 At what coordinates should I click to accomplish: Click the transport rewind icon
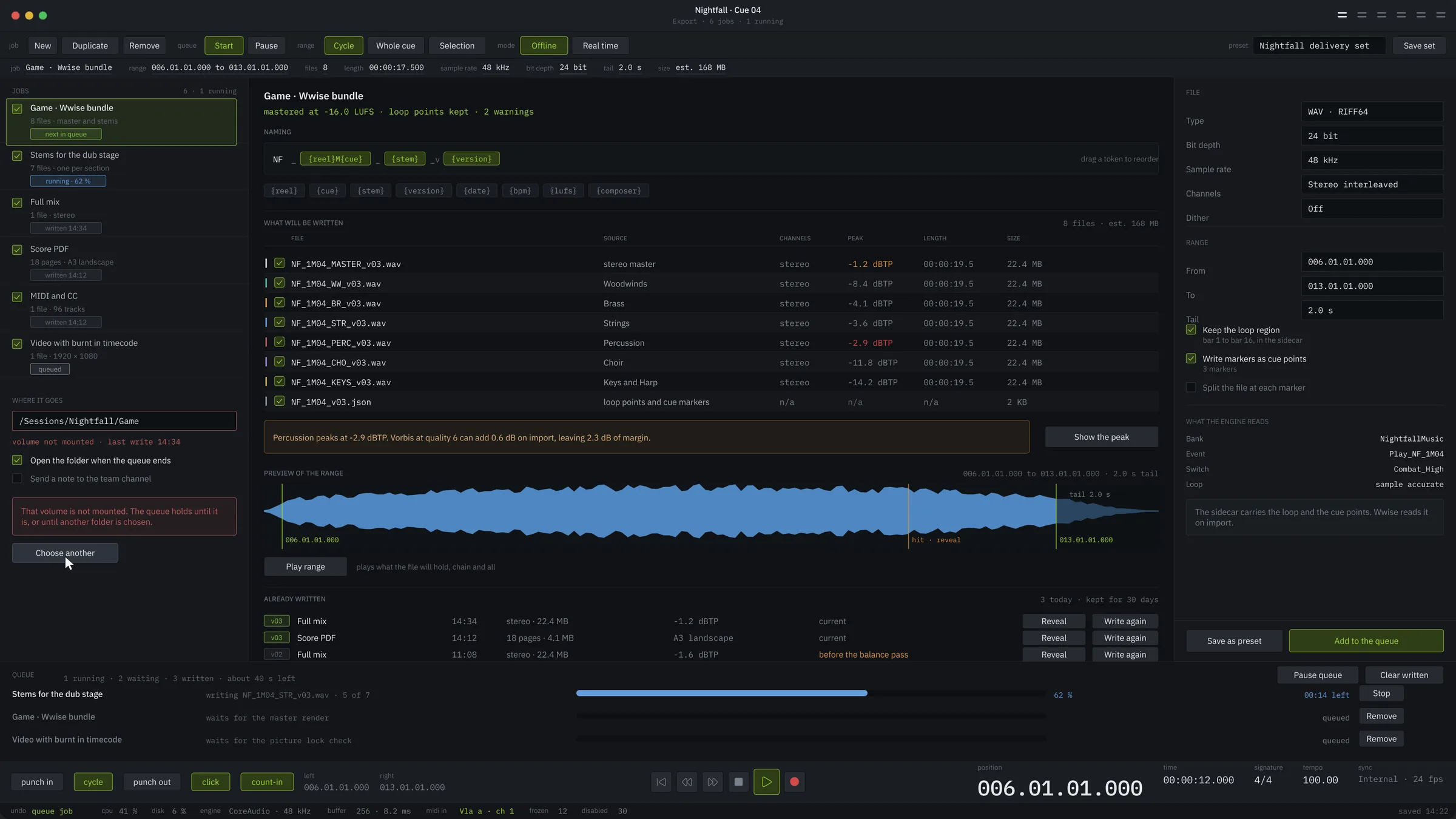687,782
